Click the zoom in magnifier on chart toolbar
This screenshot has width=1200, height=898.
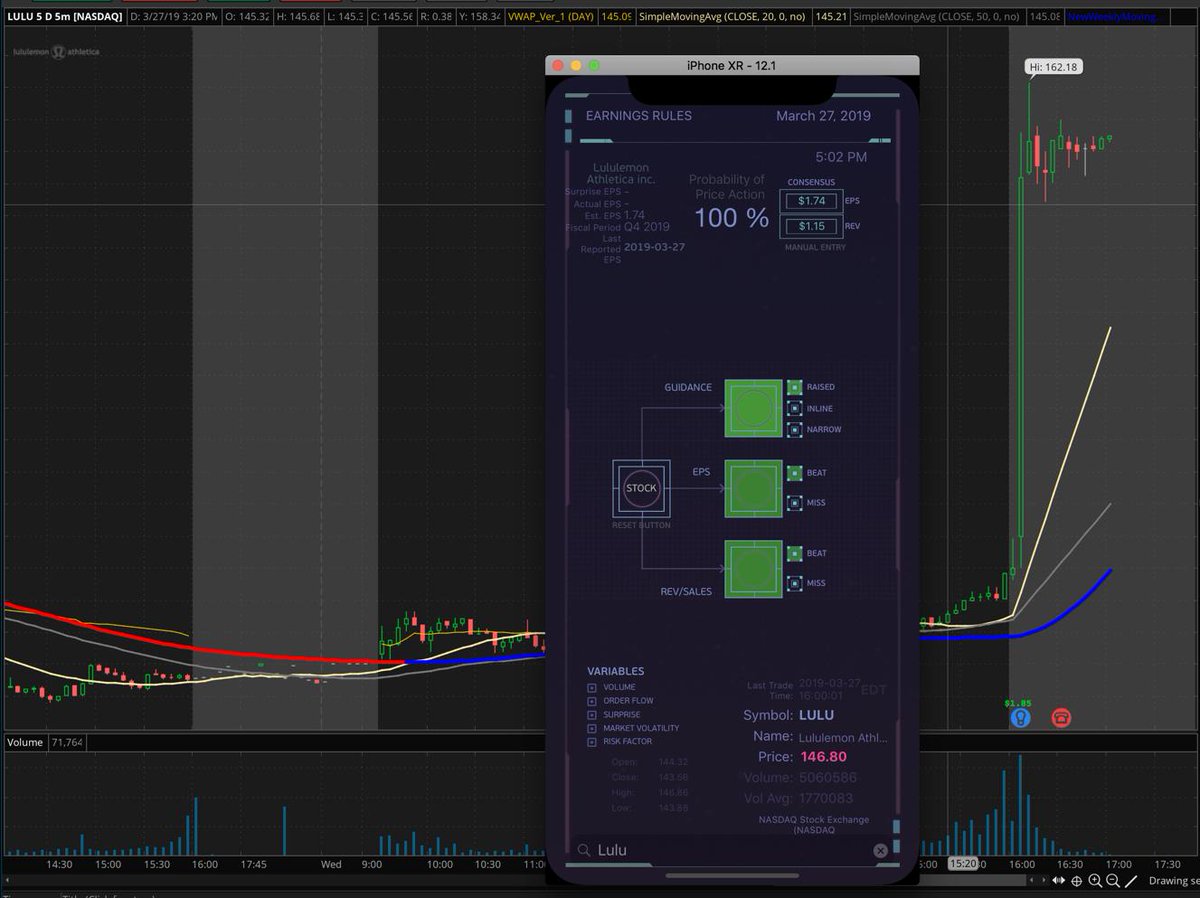1095,881
